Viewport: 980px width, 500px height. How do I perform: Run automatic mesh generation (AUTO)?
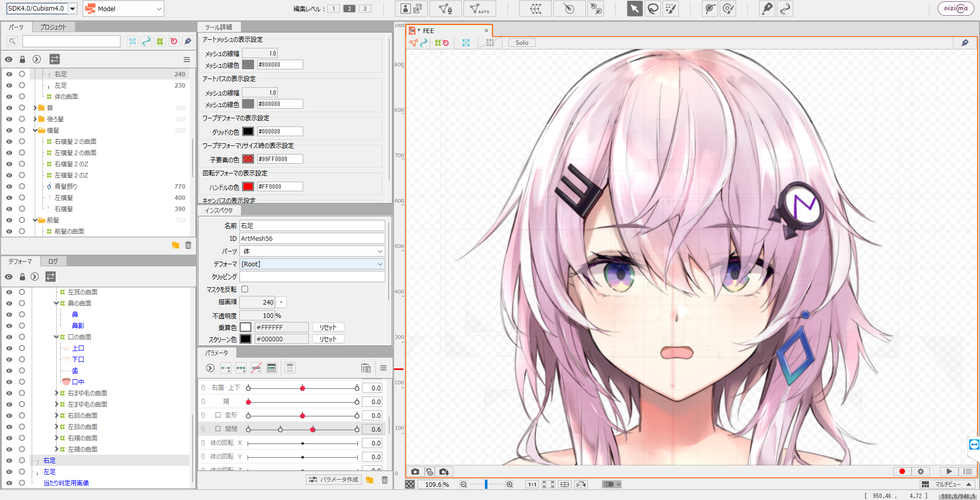480,9
